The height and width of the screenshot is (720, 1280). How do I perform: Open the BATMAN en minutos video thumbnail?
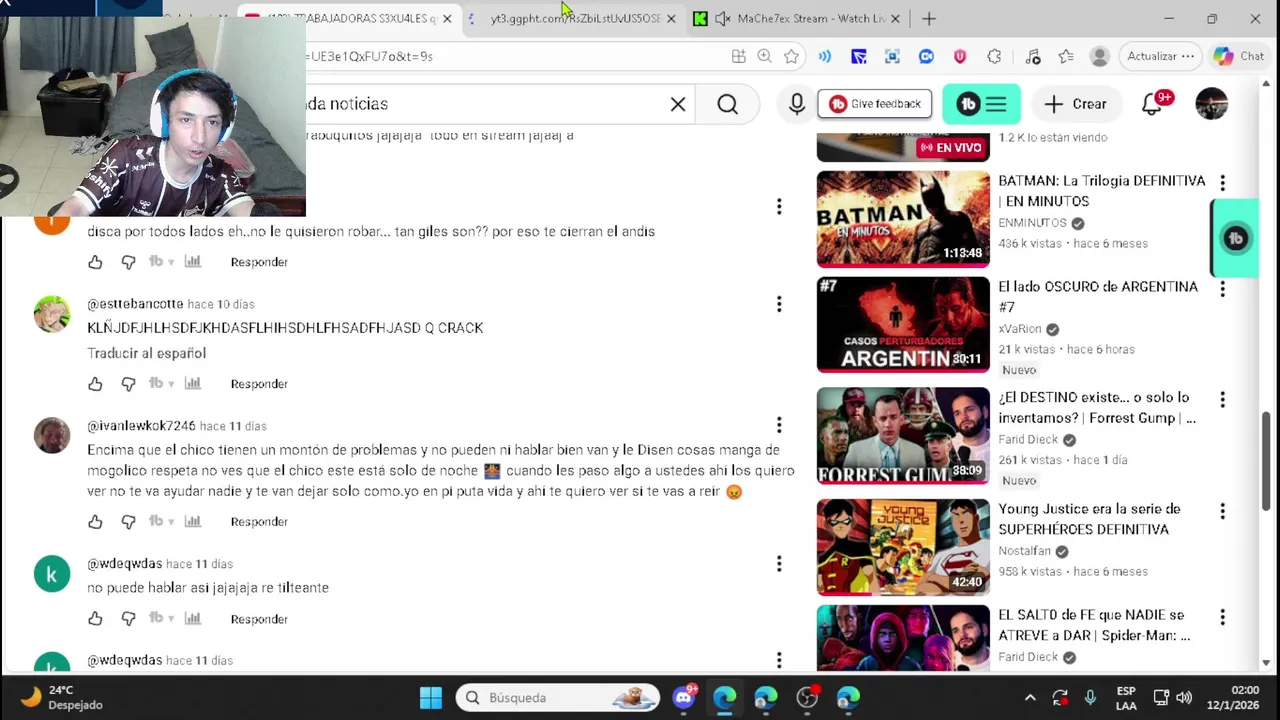click(903, 220)
